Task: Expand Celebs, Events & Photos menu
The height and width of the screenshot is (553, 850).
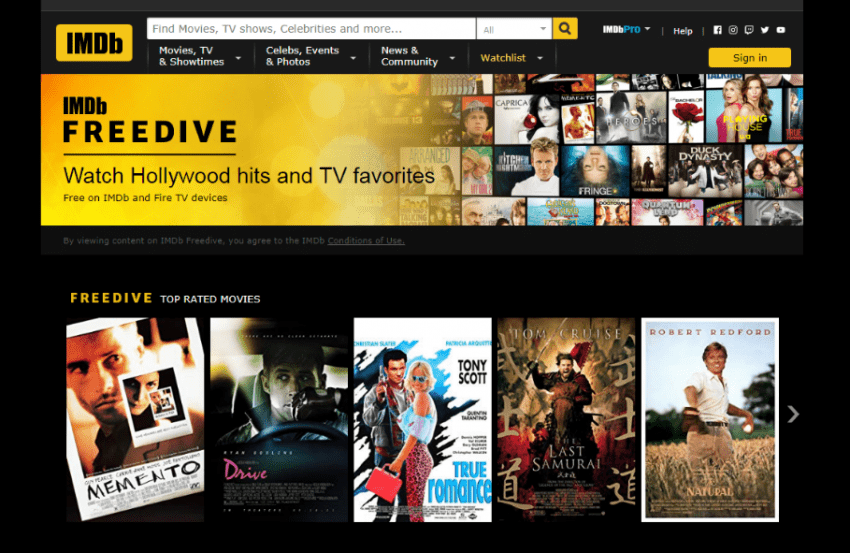Action: tap(311, 56)
